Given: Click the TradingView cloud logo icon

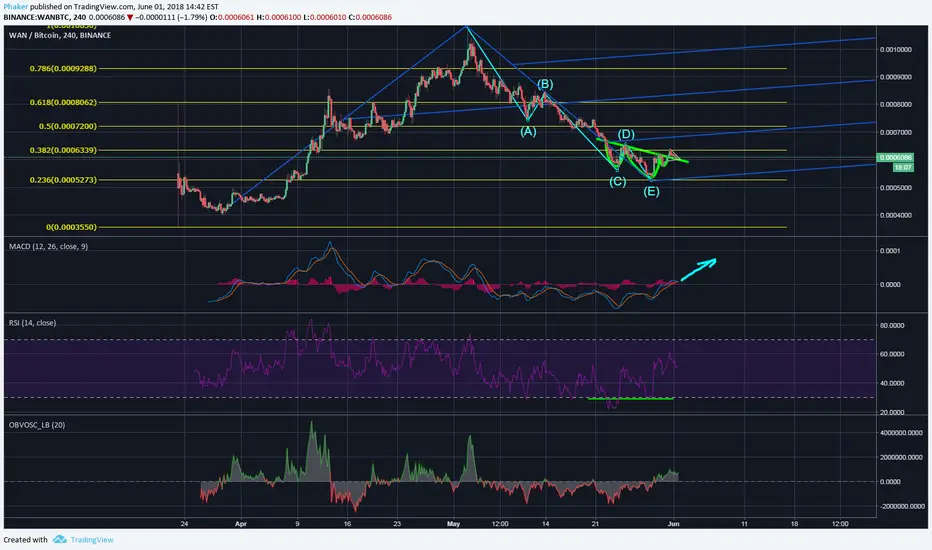Looking at the screenshot, I should coord(59,539).
